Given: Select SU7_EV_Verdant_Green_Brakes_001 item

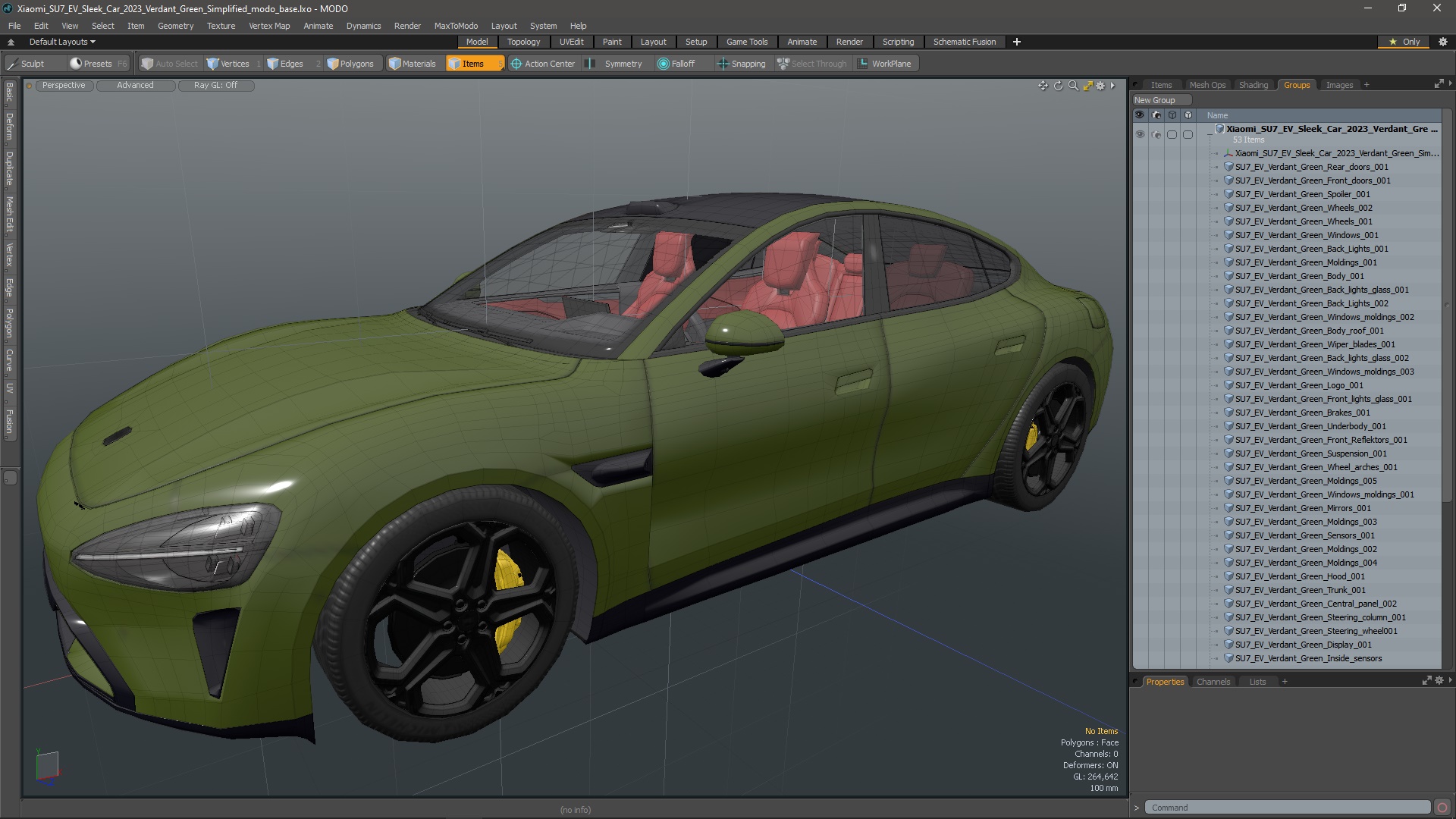Looking at the screenshot, I should [1302, 413].
